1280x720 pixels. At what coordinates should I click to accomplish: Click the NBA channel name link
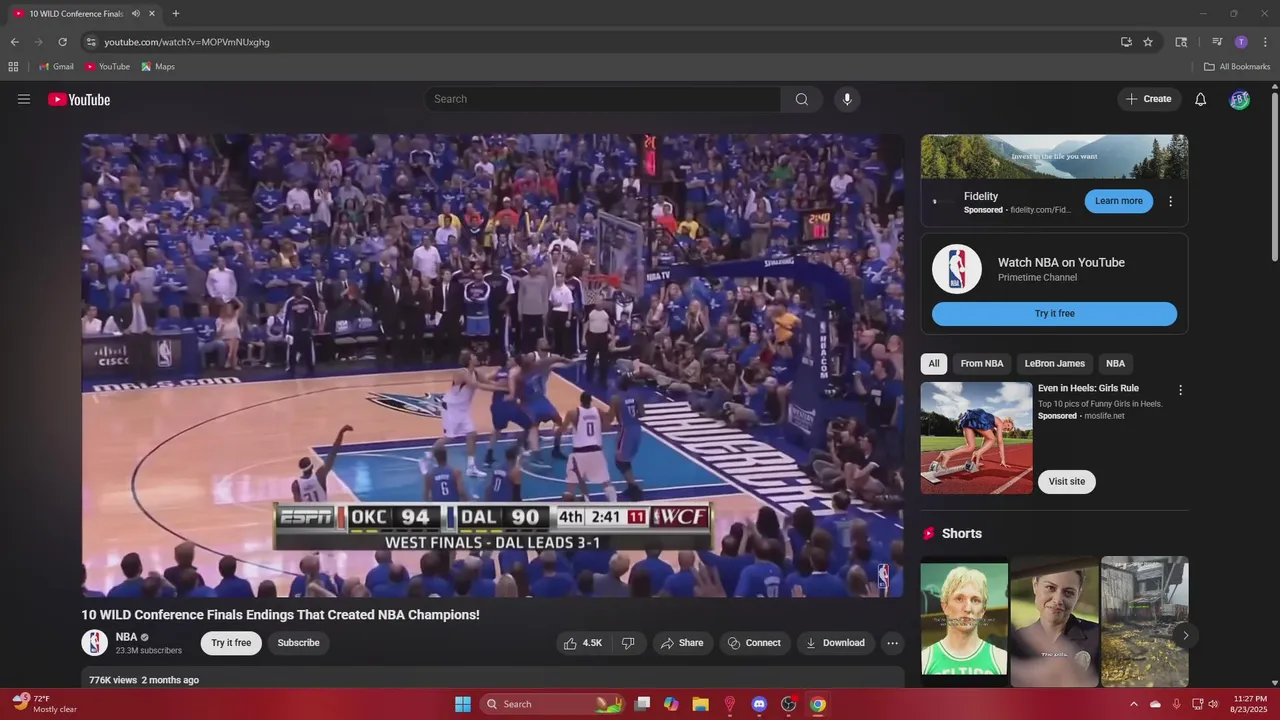(126, 637)
